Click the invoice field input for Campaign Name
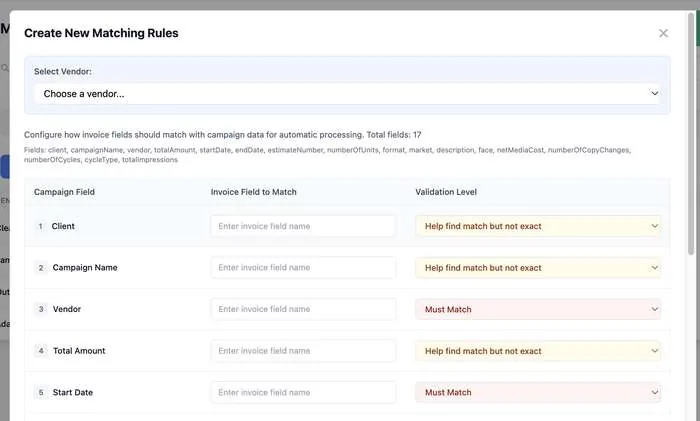700x421 pixels. [x=303, y=267]
